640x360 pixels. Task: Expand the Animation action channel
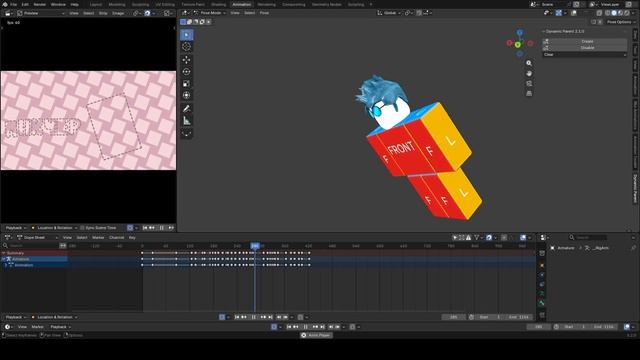pos(6,265)
